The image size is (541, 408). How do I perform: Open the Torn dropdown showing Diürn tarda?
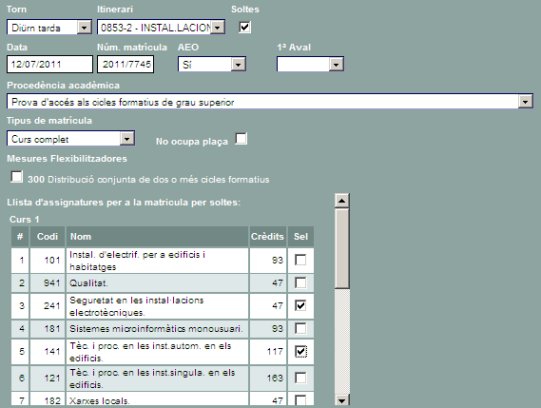(49, 27)
